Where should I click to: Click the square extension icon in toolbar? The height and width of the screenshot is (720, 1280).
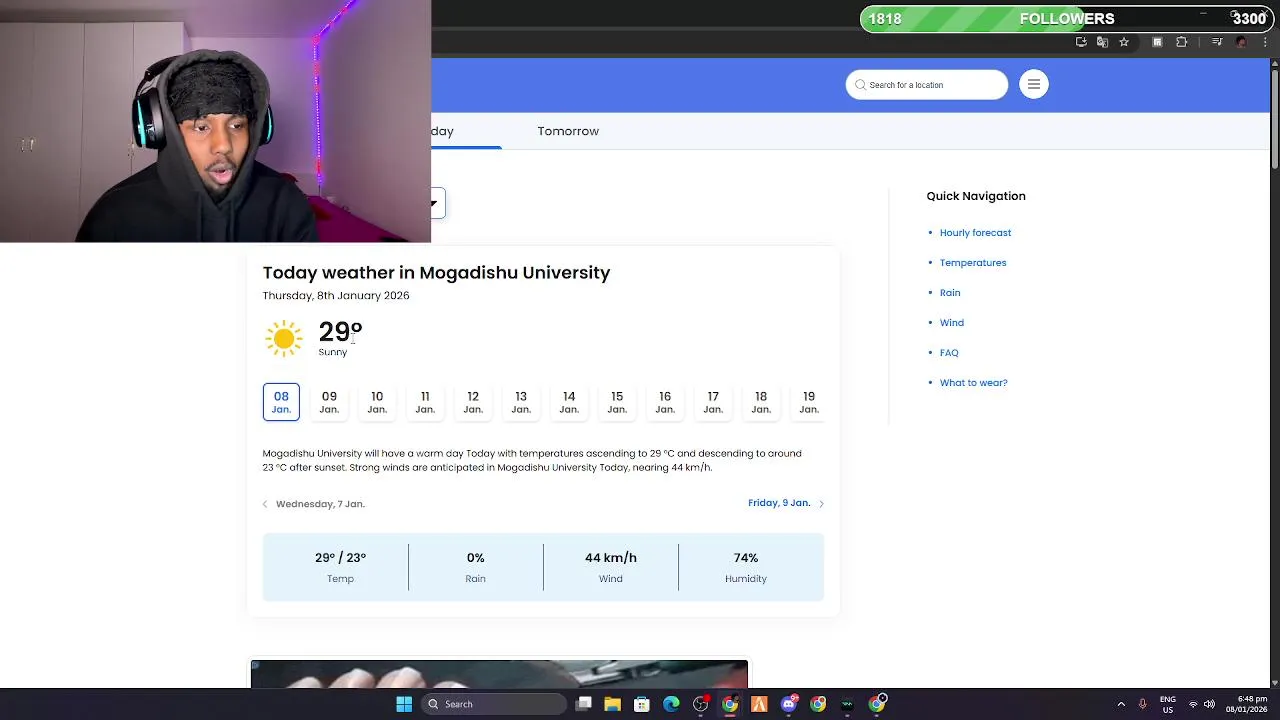click(x=1157, y=42)
